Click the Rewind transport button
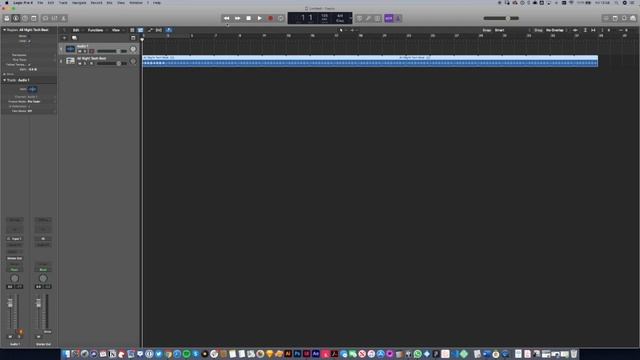Viewport: 640px width, 360px height. (x=227, y=18)
